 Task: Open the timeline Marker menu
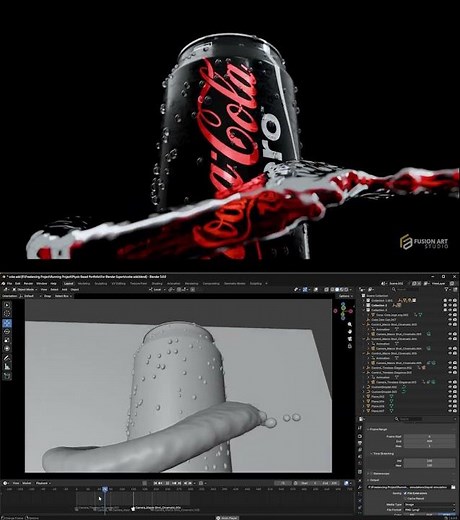click(x=27, y=483)
